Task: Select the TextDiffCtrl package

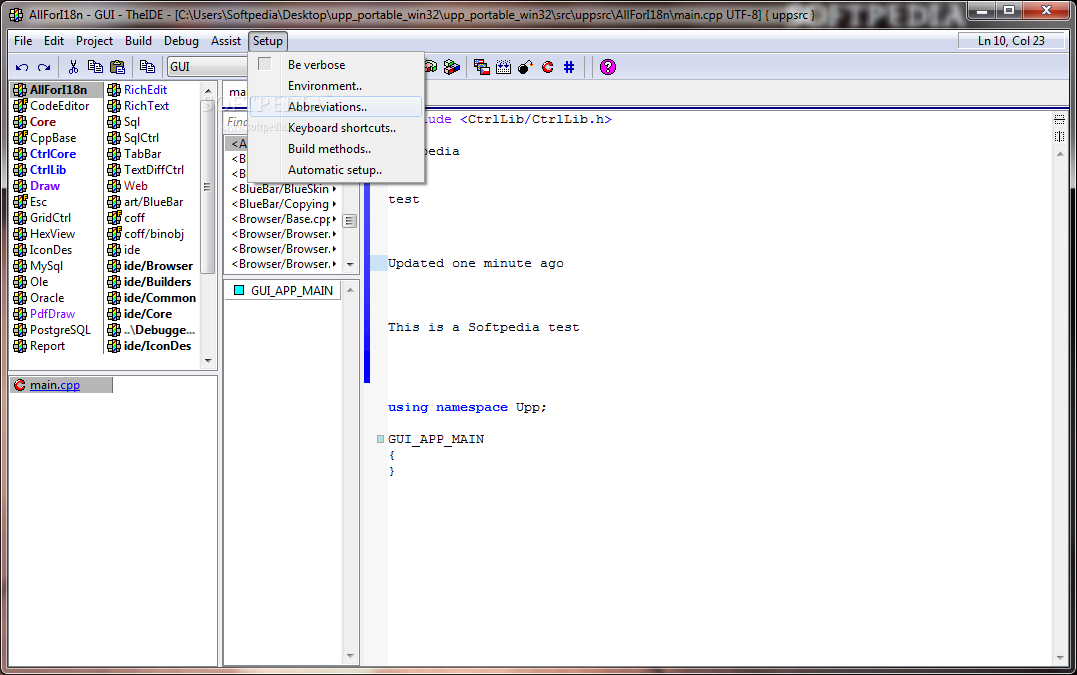Action: (x=154, y=170)
